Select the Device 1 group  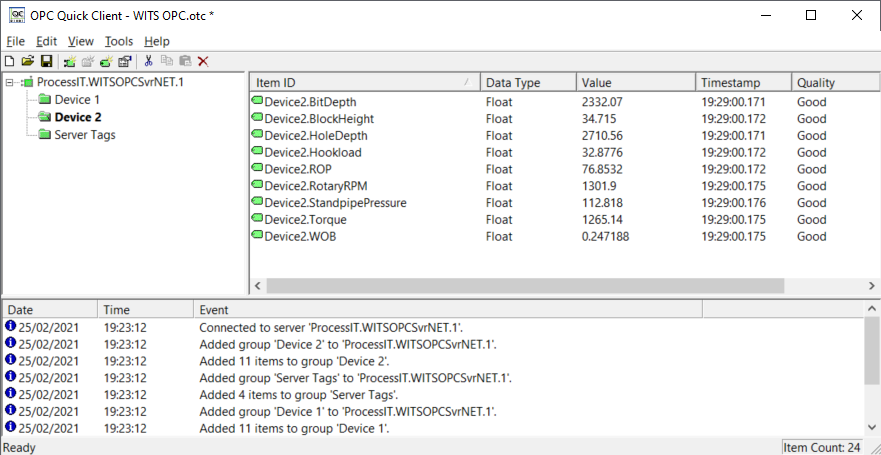click(76, 100)
